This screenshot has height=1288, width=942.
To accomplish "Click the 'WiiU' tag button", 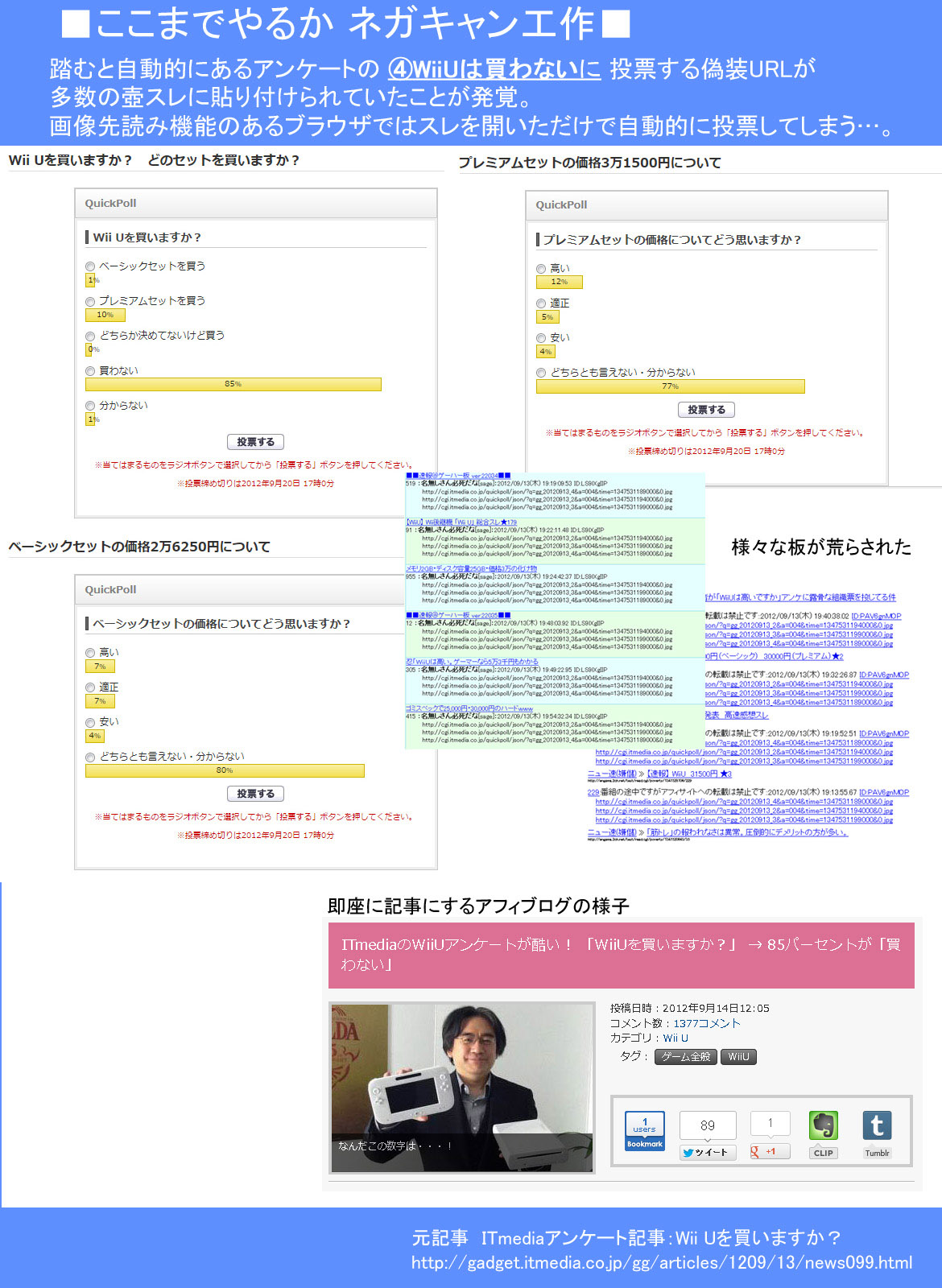I will [x=738, y=1057].
